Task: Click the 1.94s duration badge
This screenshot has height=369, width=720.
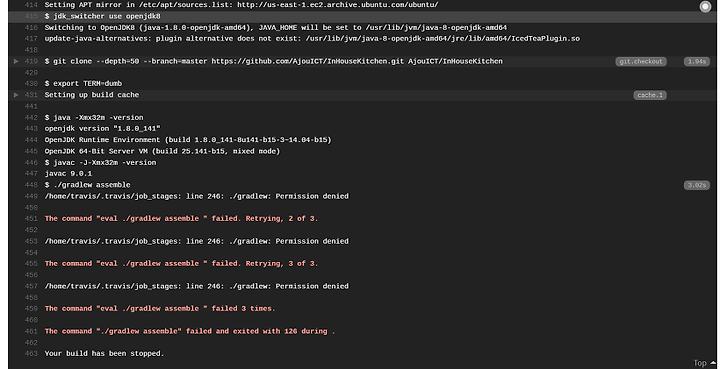Action: tap(697, 62)
